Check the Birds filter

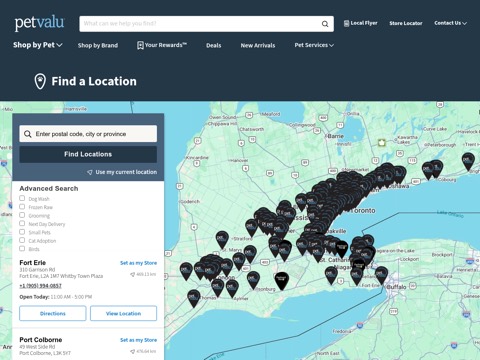22,248
